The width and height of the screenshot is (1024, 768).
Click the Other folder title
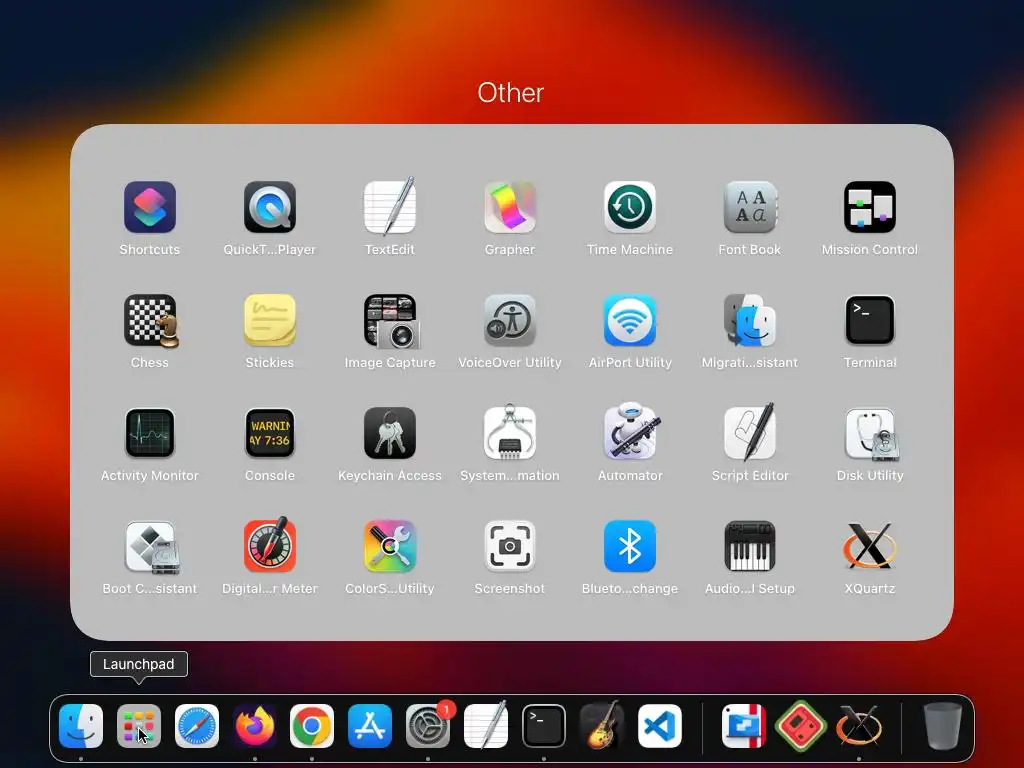tap(511, 93)
